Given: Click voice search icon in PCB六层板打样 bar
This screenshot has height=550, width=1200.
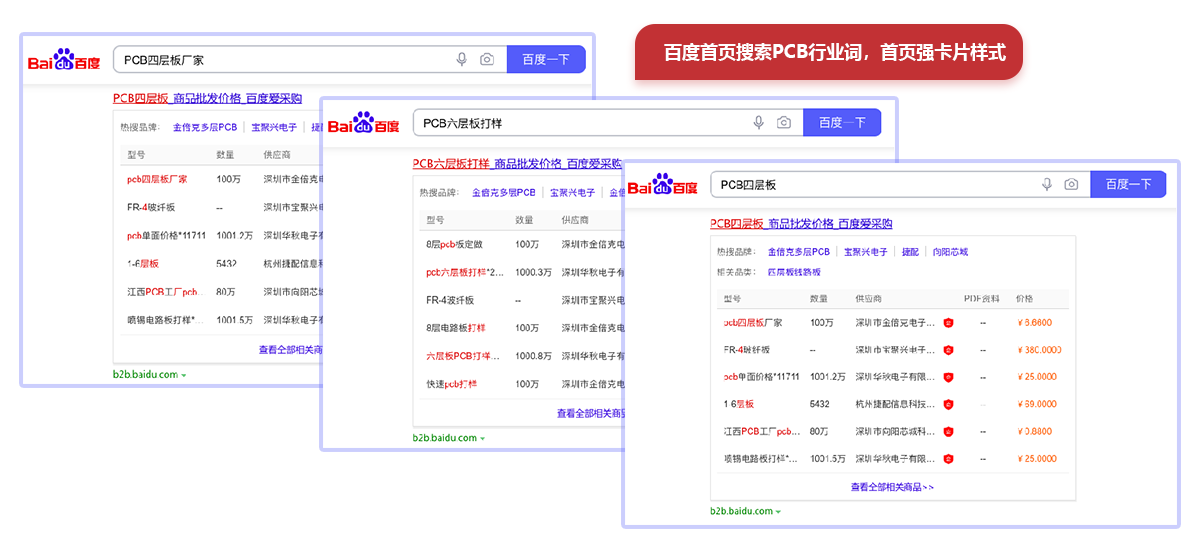Looking at the screenshot, I should click(758, 123).
